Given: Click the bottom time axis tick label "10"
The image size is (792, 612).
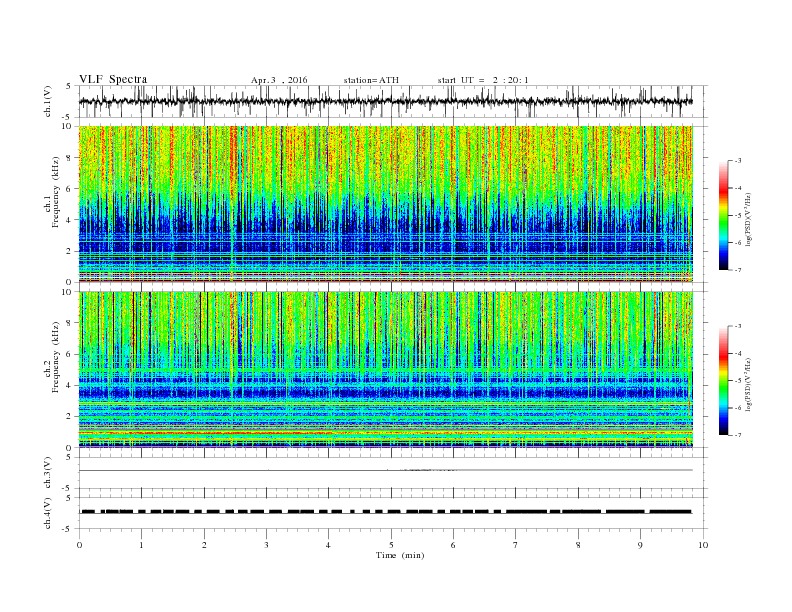Looking at the screenshot, I should coord(703,545).
